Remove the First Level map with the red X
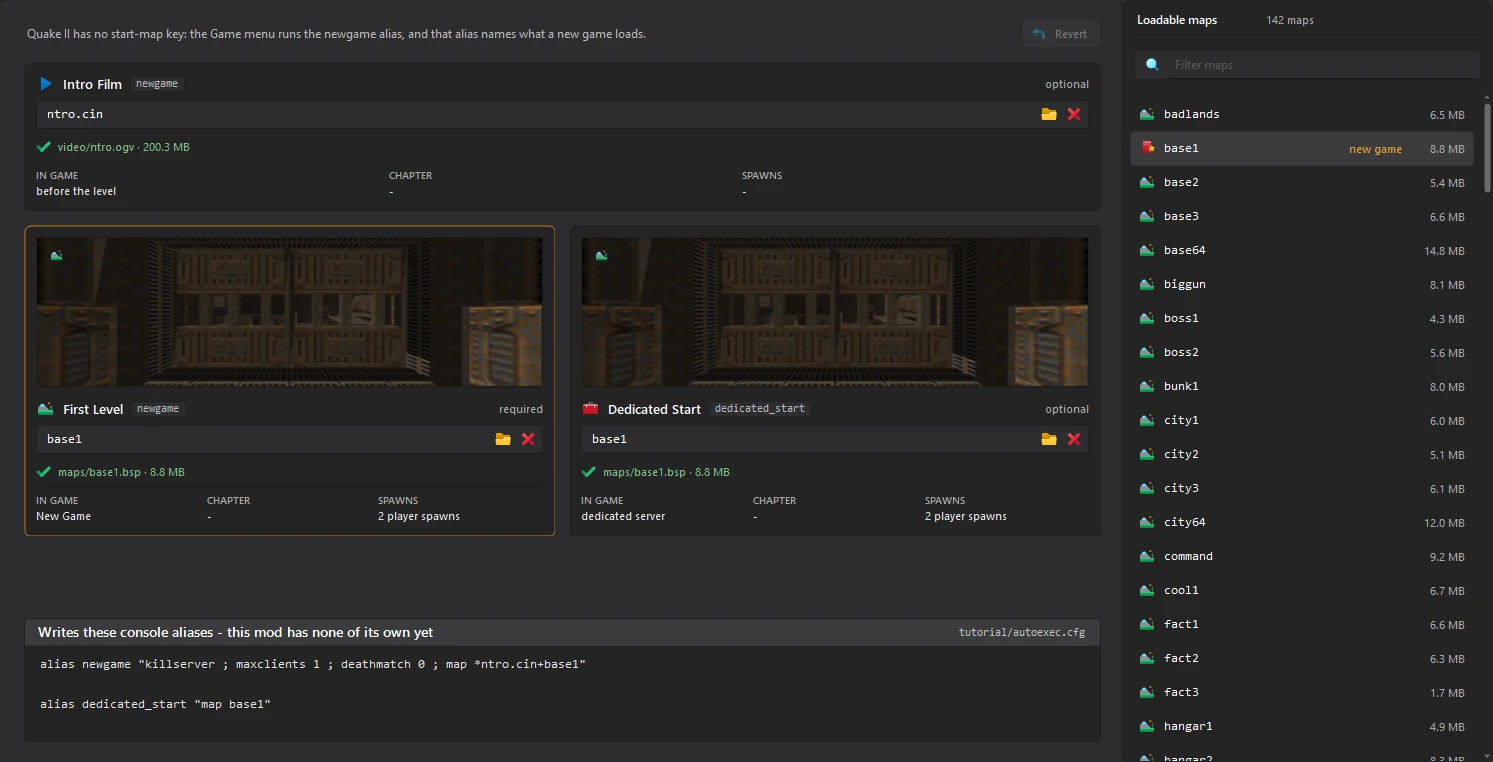The image size is (1493, 762). point(528,439)
